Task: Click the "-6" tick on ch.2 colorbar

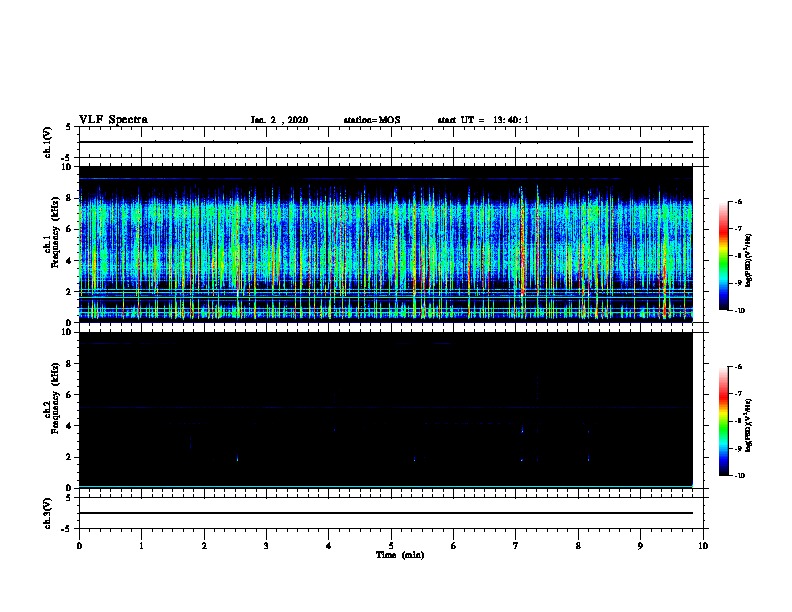Action: click(x=739, y=367)
